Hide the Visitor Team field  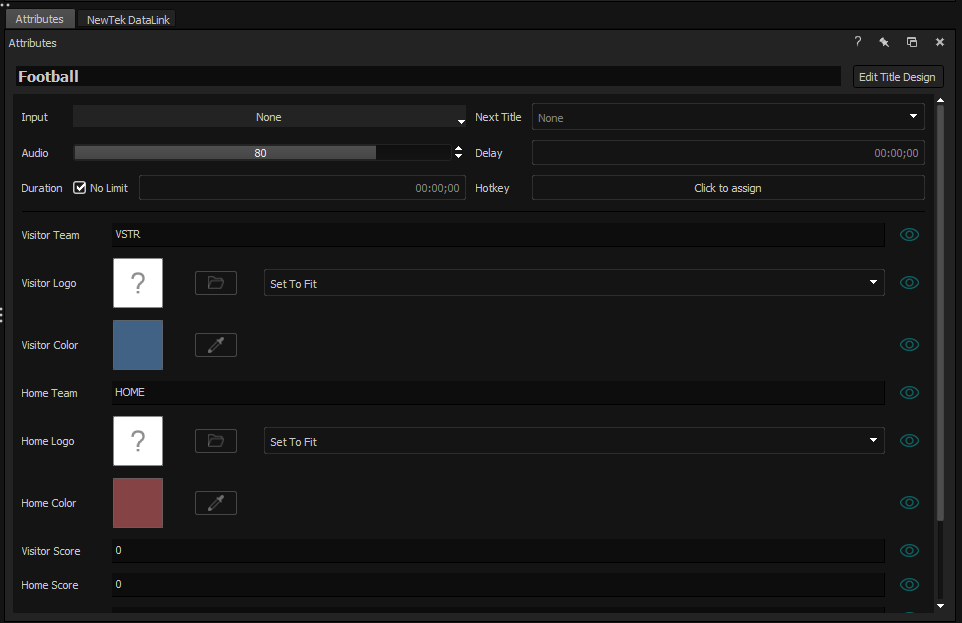click(x=909, y=235)
